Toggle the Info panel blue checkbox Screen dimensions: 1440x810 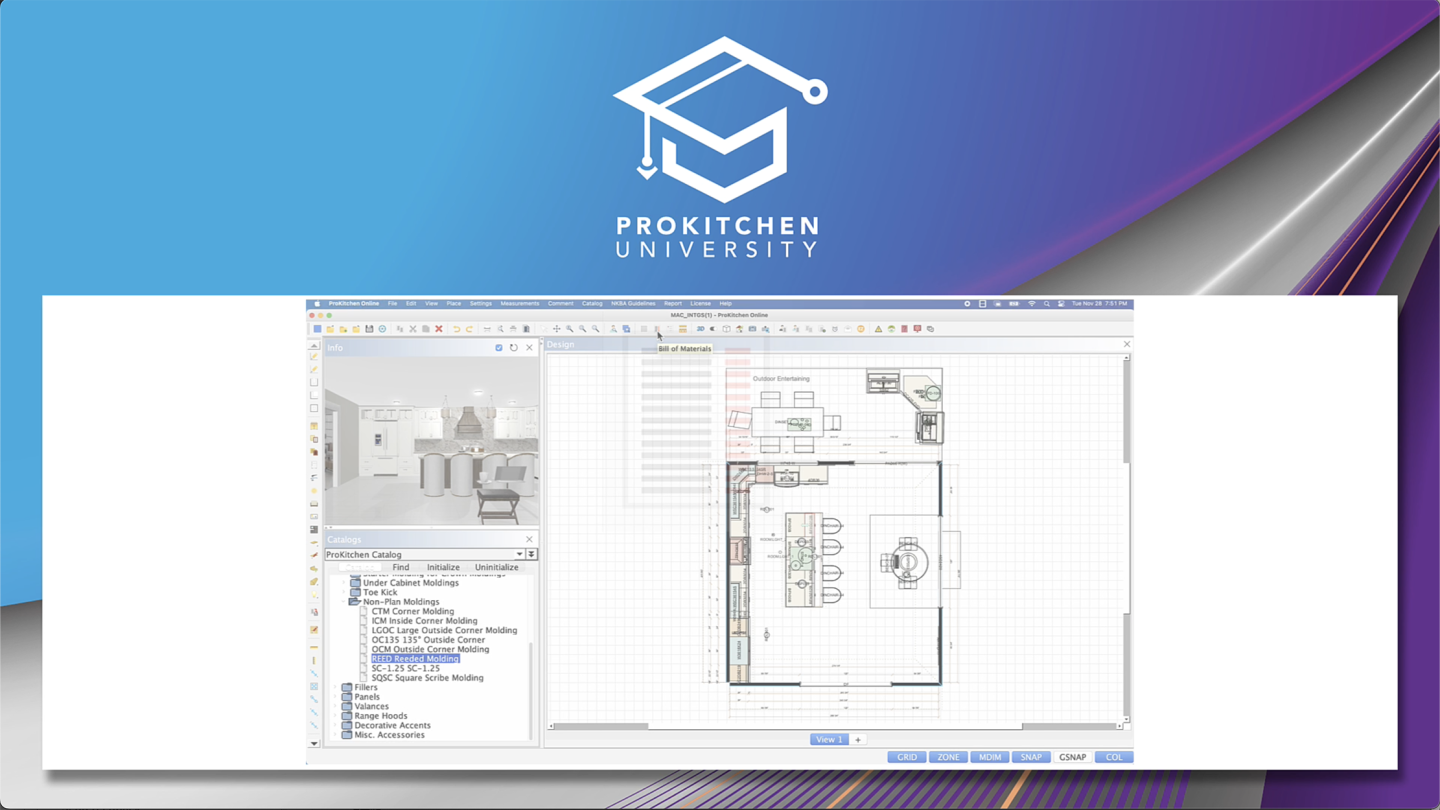[x=499, y=348]
